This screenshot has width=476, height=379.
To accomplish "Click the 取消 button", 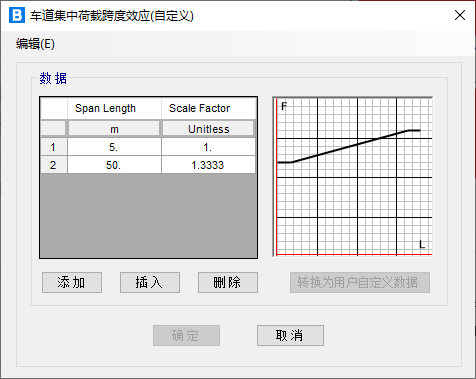I will (x=290, y=335).
